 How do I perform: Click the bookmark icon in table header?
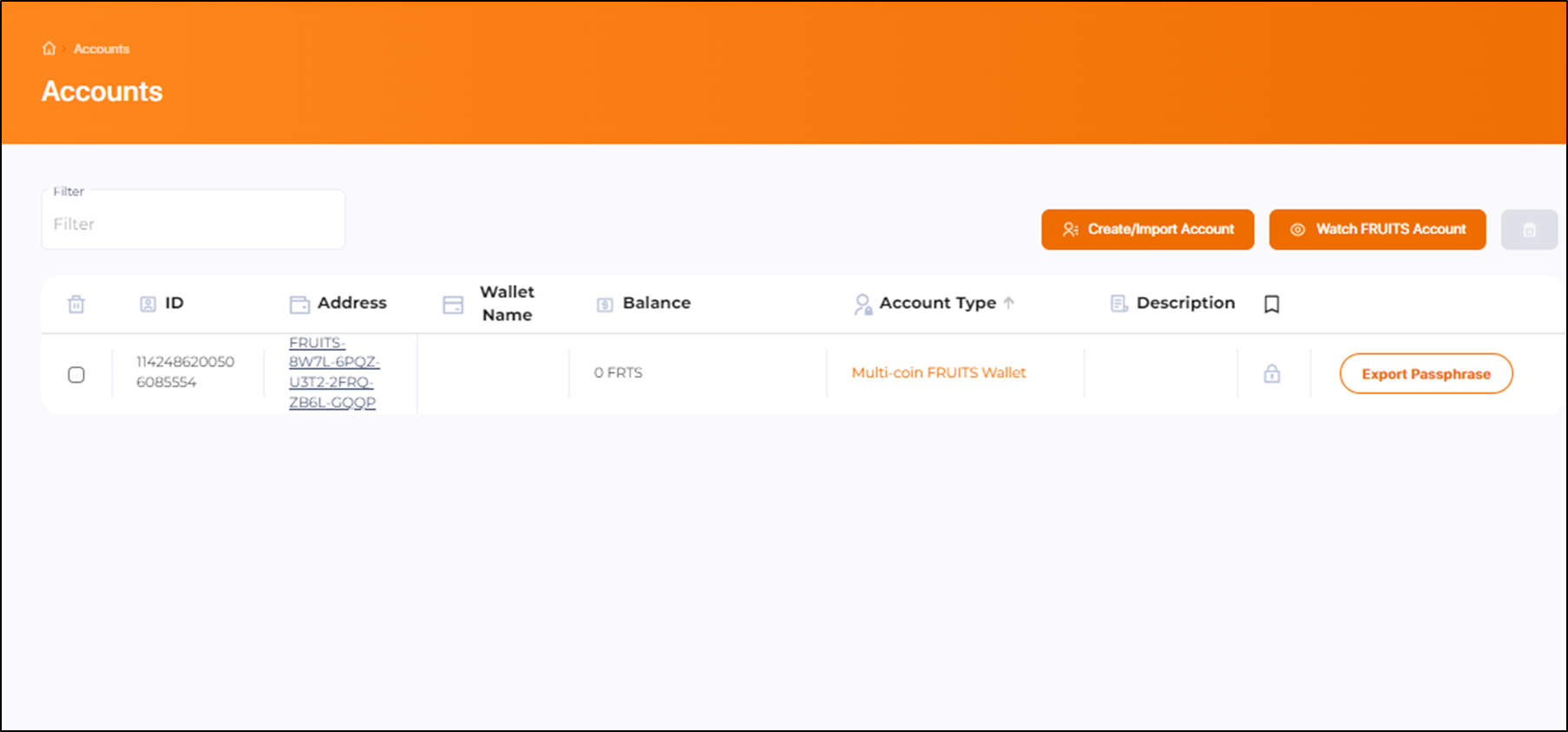pos(1271,304)
